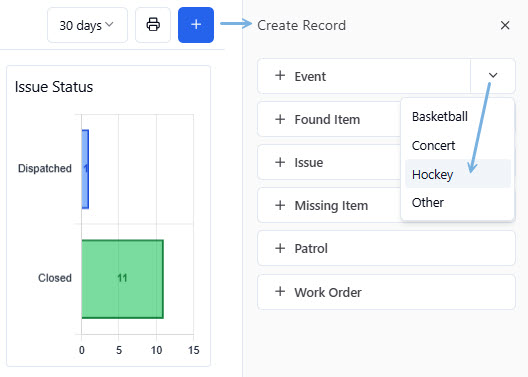Click the Event record button label
Image resolution: width=528 pixels, height=377 pixels.
(310, 76)
